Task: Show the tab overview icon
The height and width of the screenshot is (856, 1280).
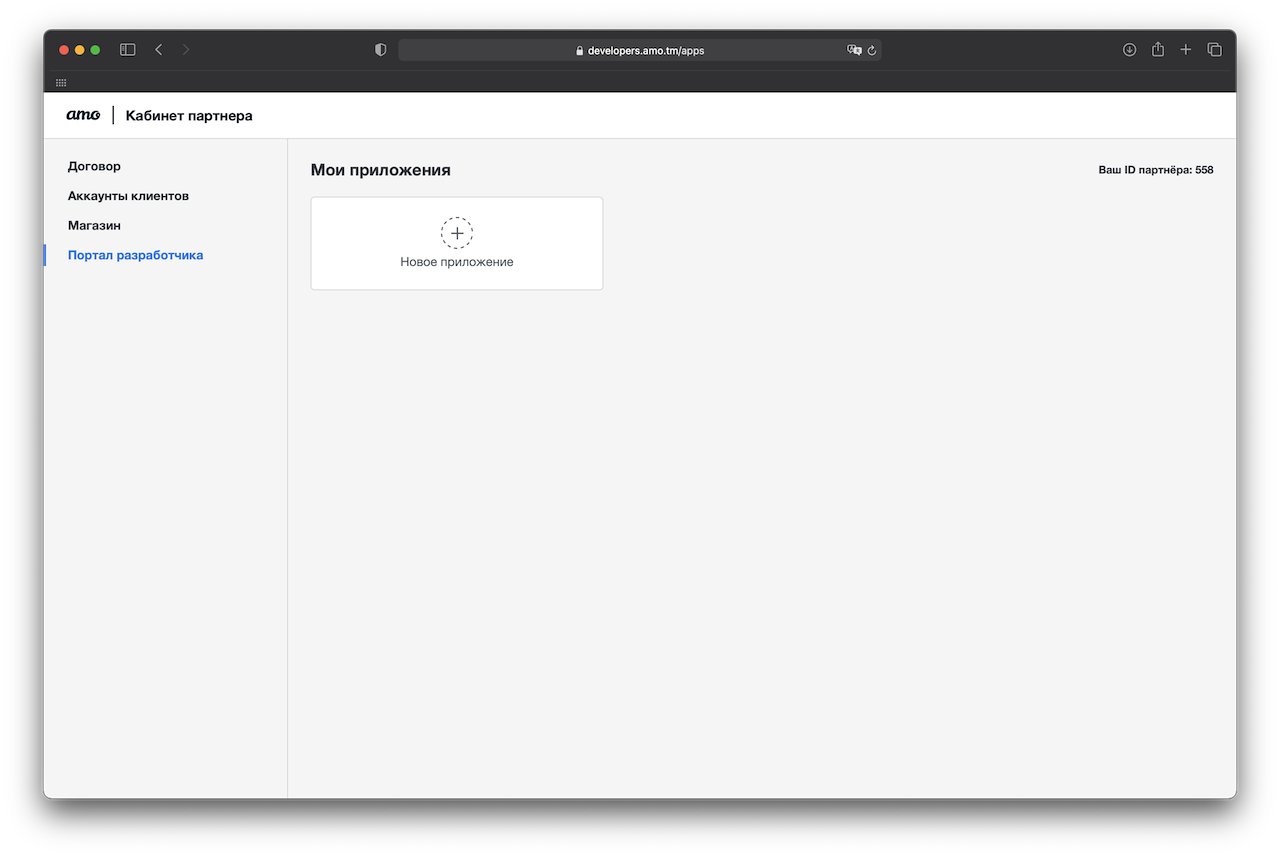Action: coord(1214,50)
